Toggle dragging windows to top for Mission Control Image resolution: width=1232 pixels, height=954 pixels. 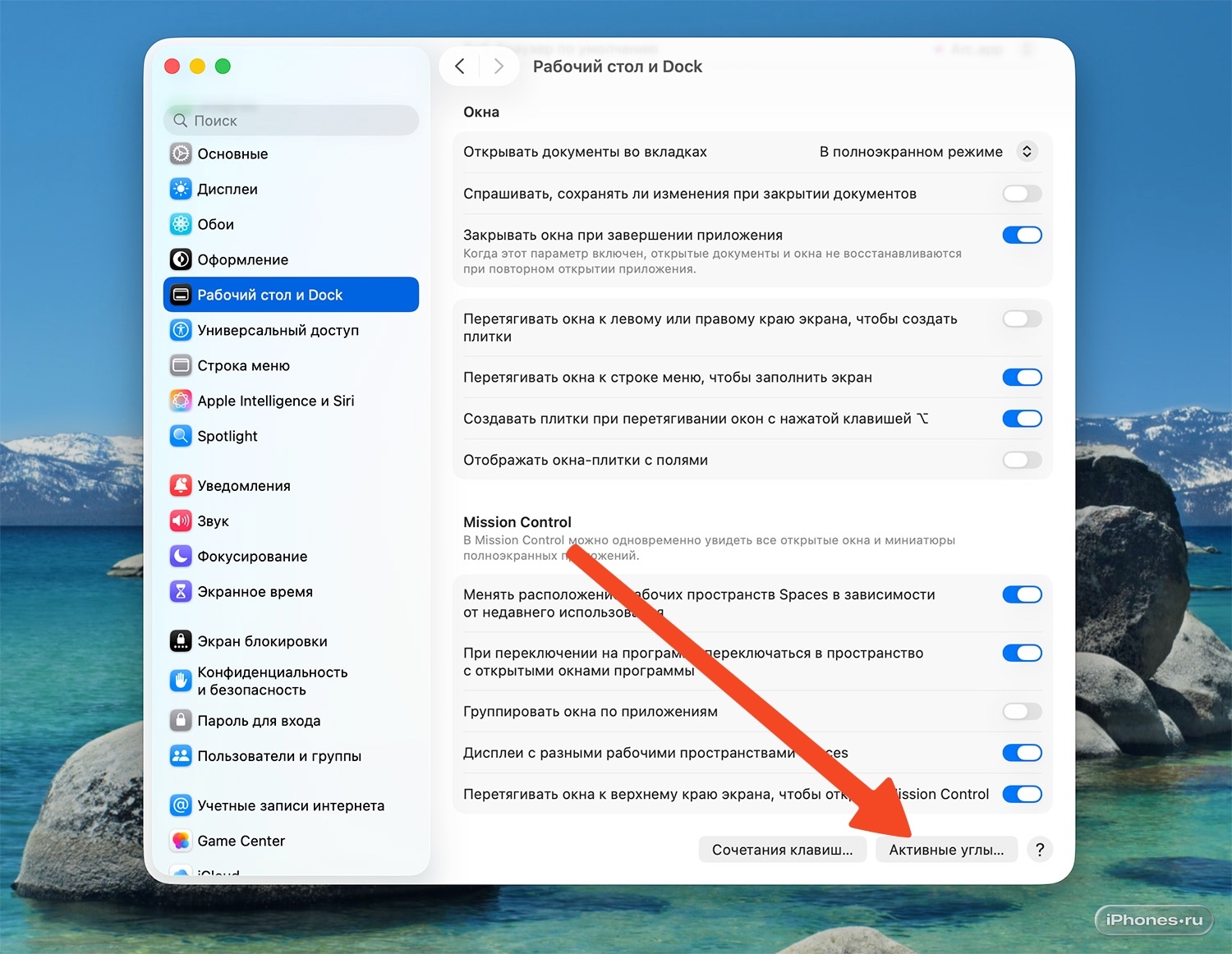1022,794
